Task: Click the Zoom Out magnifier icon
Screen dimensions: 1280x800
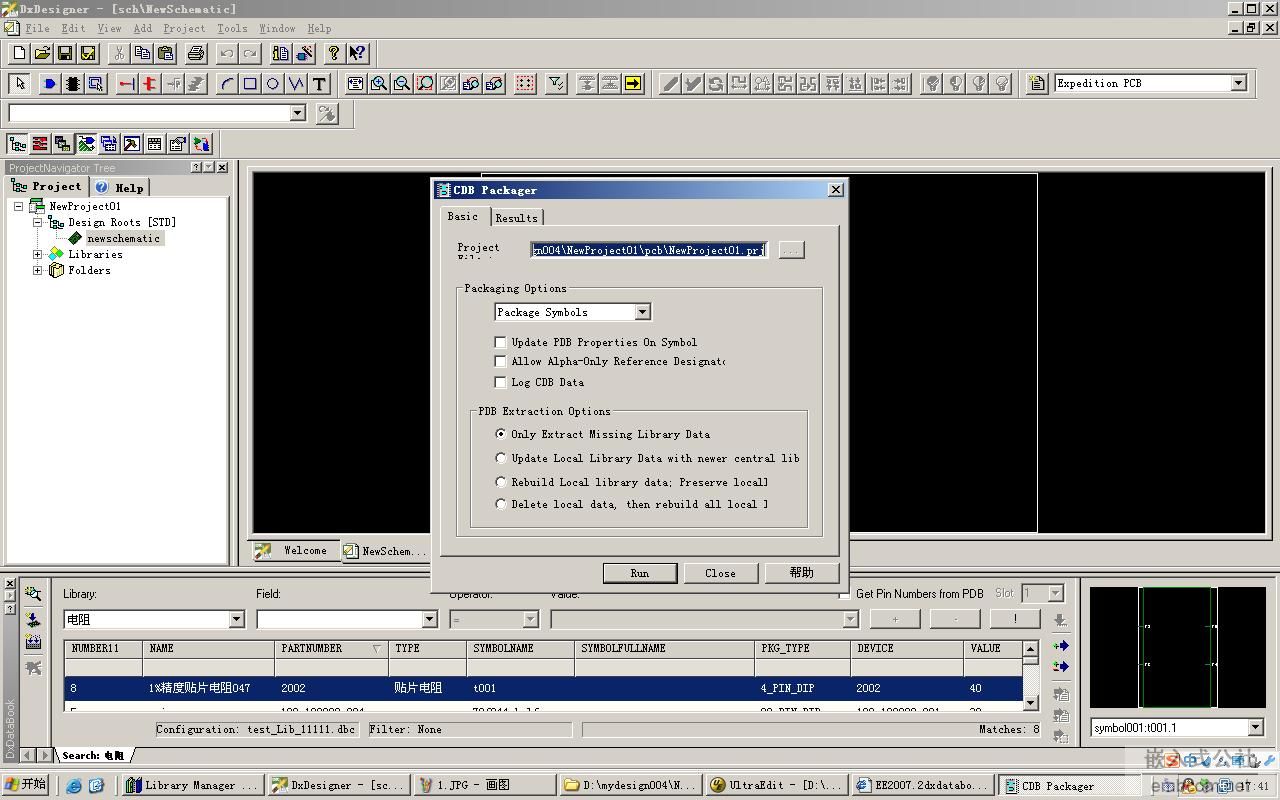Action: click(402, 84)
